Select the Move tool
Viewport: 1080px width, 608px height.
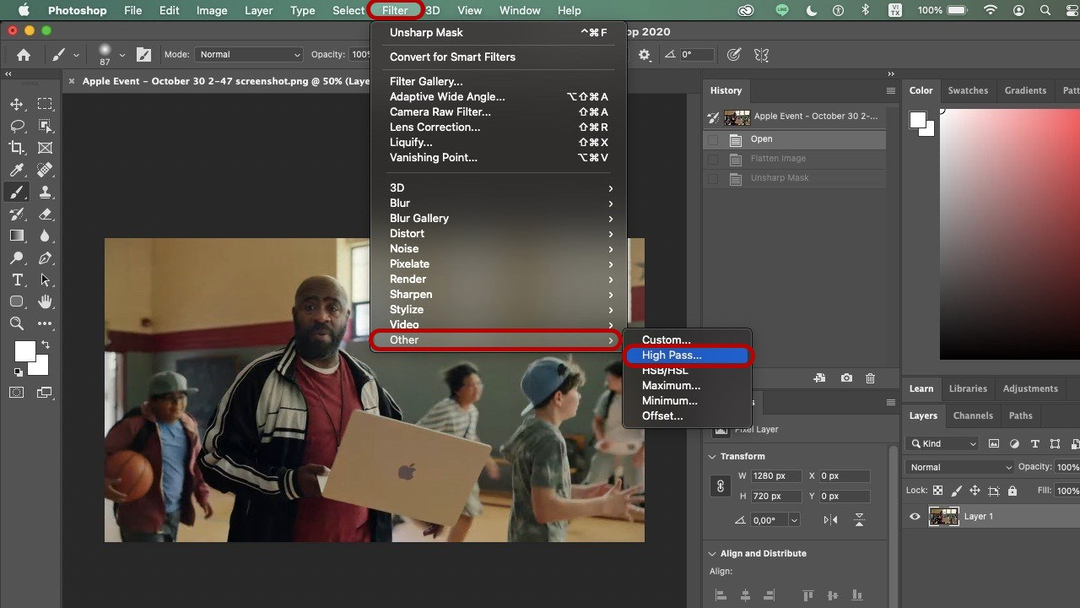17,104
